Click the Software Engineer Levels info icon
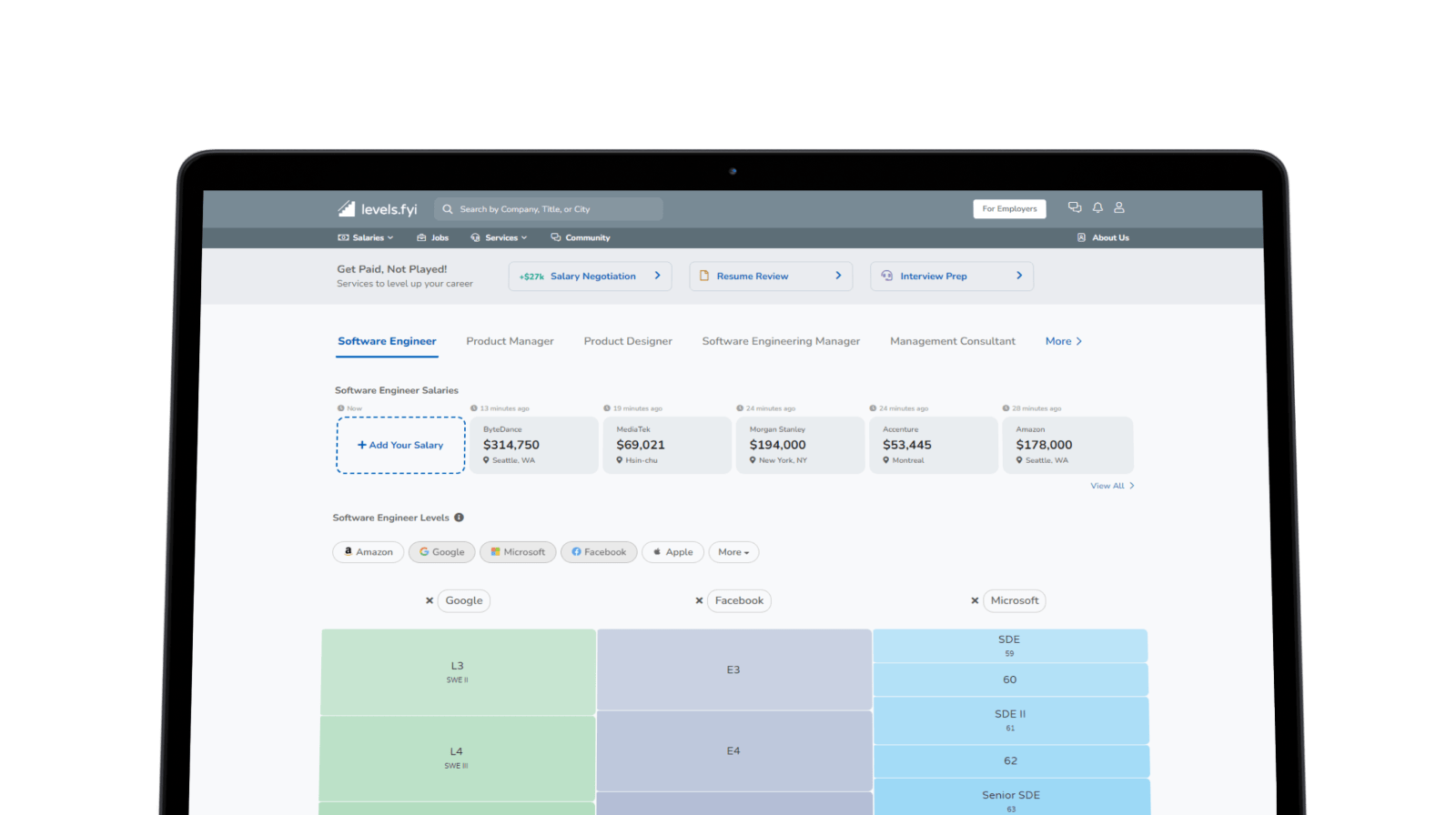The width and height of the screenshot is (1456, 815). (x=459, y=518)
